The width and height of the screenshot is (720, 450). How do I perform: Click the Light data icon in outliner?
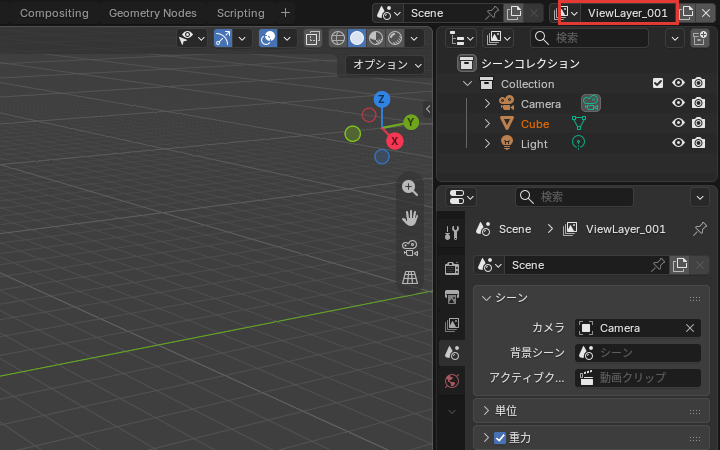point(579,143)
